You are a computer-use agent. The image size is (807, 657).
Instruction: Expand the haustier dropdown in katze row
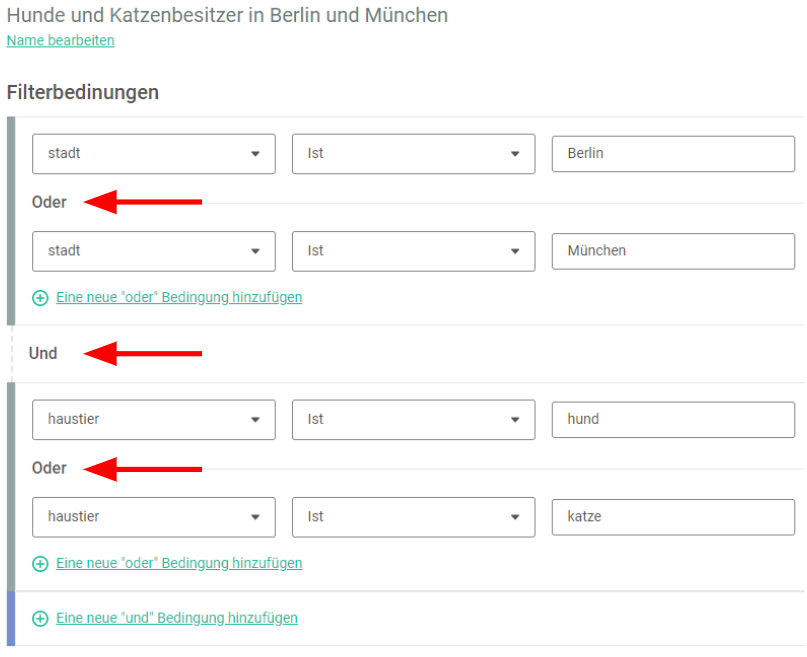pyautogui.click(x=154, y=517)
